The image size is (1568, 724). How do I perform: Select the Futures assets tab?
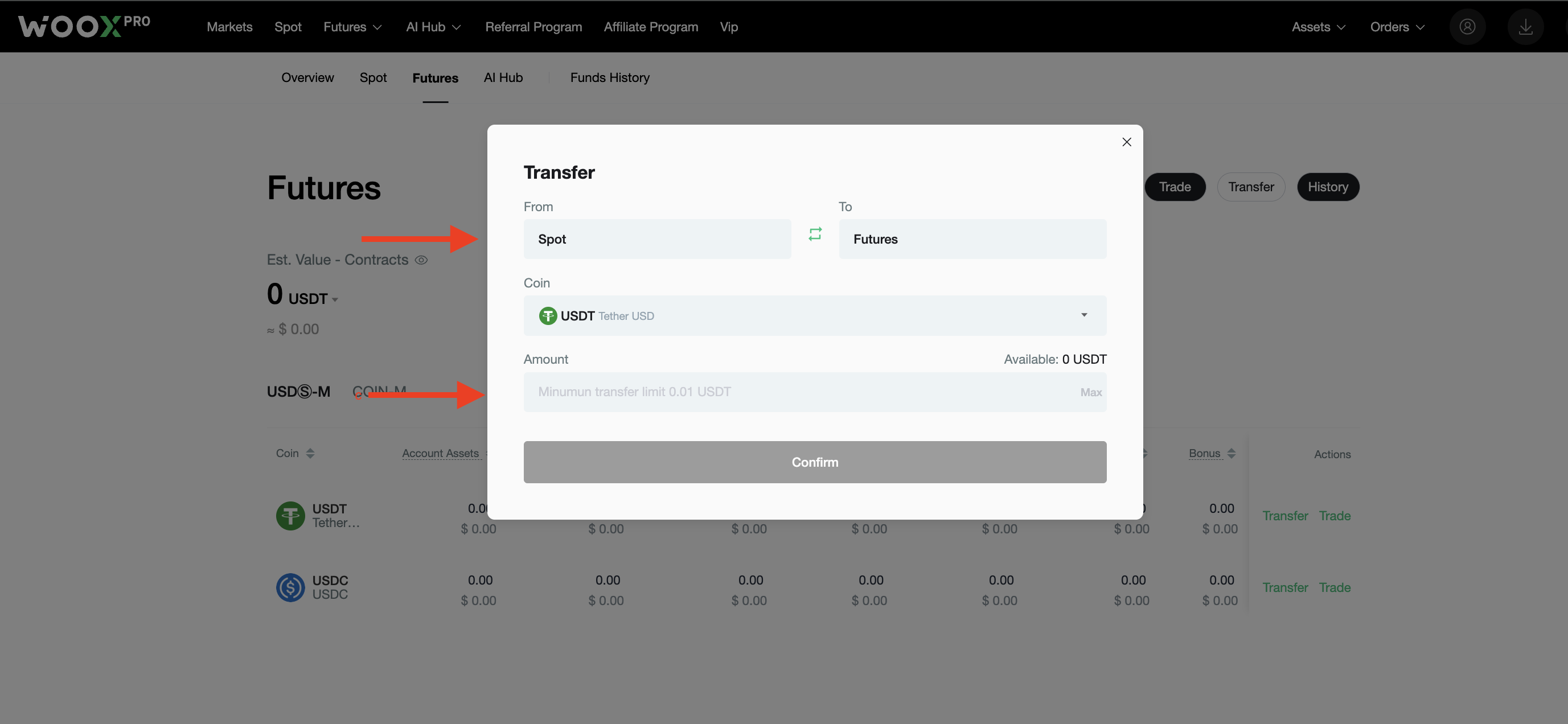point(435,78)
